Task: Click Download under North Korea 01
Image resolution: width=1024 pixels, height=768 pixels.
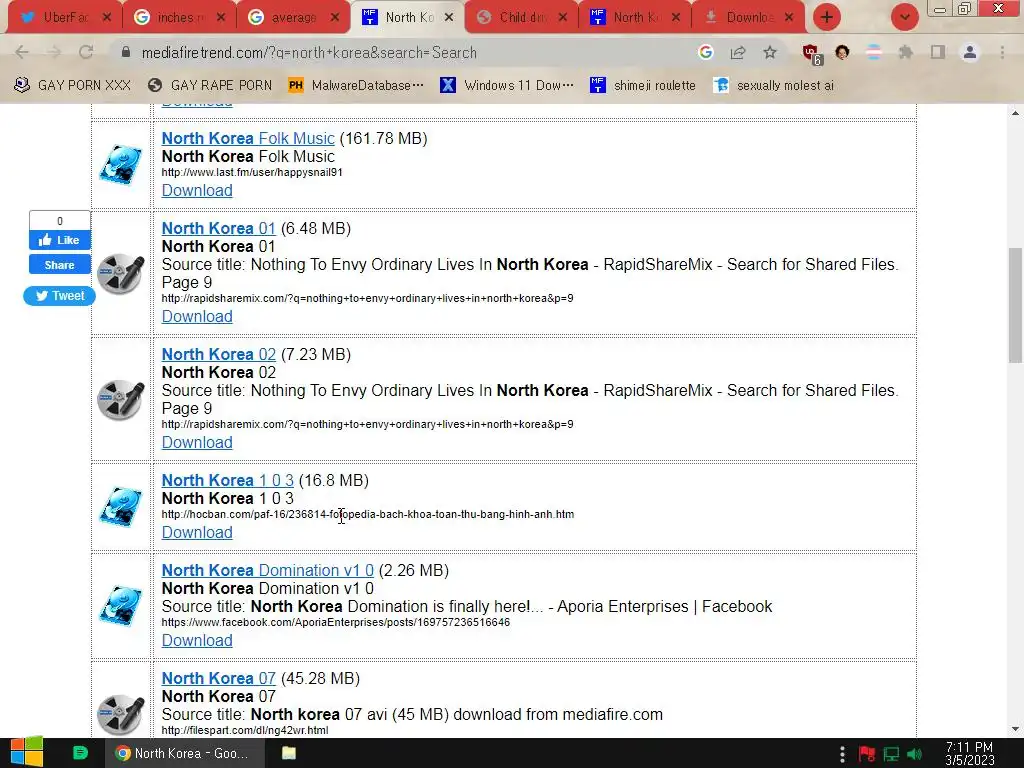Action: tap(197, 316)
